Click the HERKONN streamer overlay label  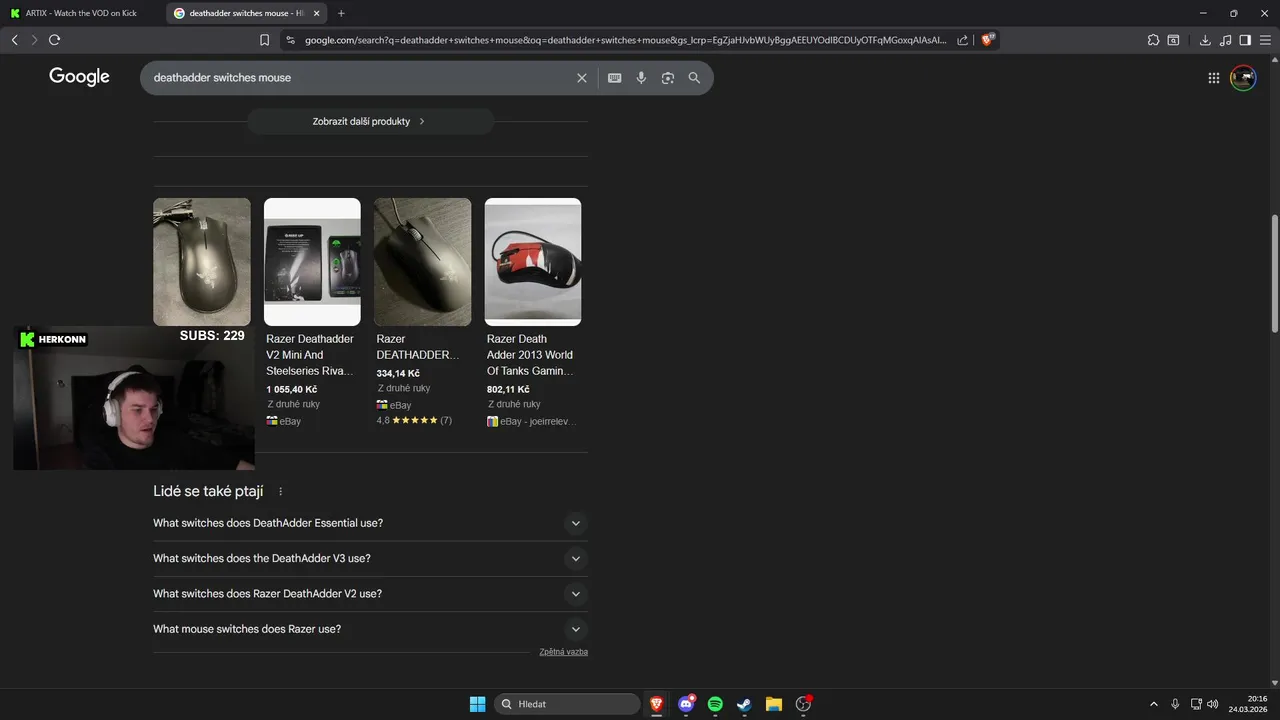[x=54, y=340]
